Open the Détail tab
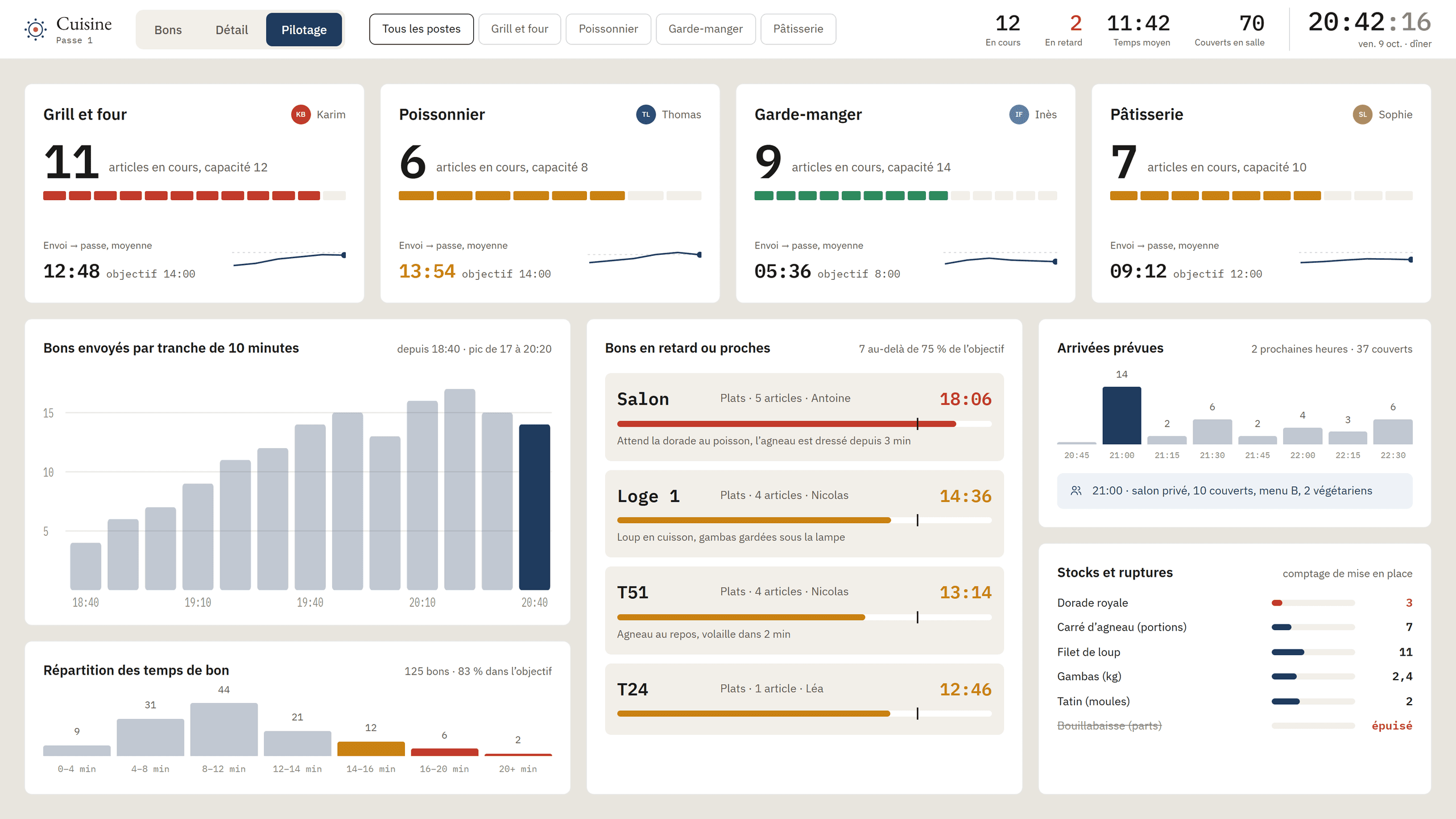Screen dimensions: 1456x819 click(231, 30)
